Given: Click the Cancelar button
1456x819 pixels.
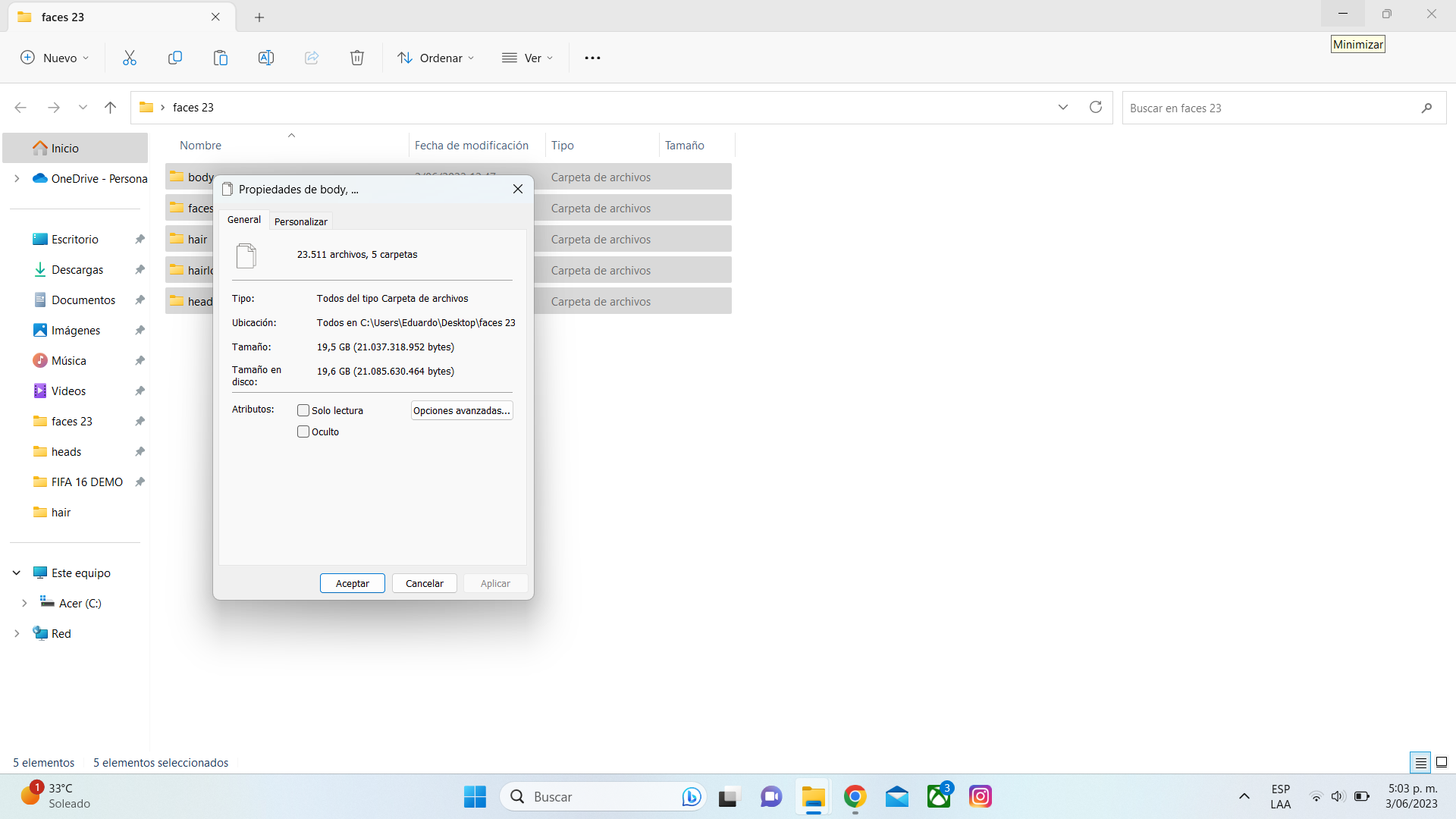Looking at the screenshot, I should point(425,583).
